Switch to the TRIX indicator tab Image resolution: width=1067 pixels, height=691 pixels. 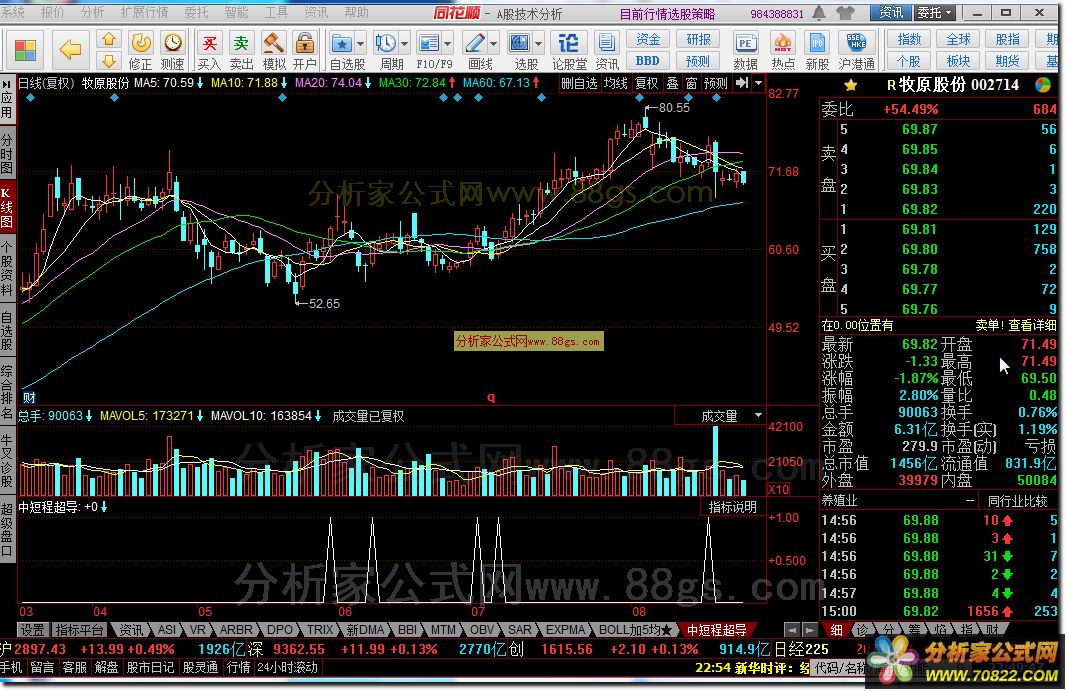coord(319,630)
